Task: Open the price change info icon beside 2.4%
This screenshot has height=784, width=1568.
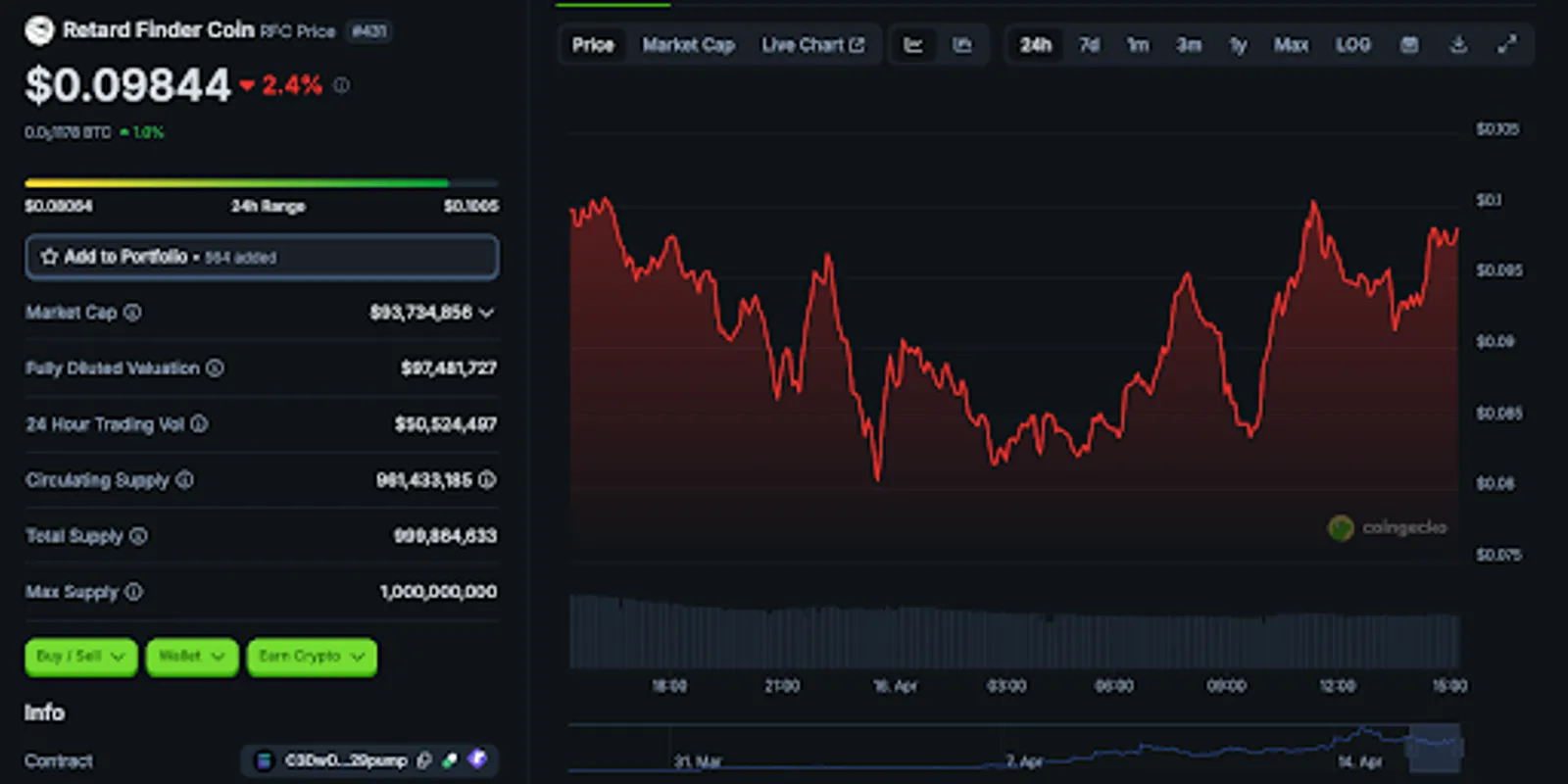Action: coord(341,85)
